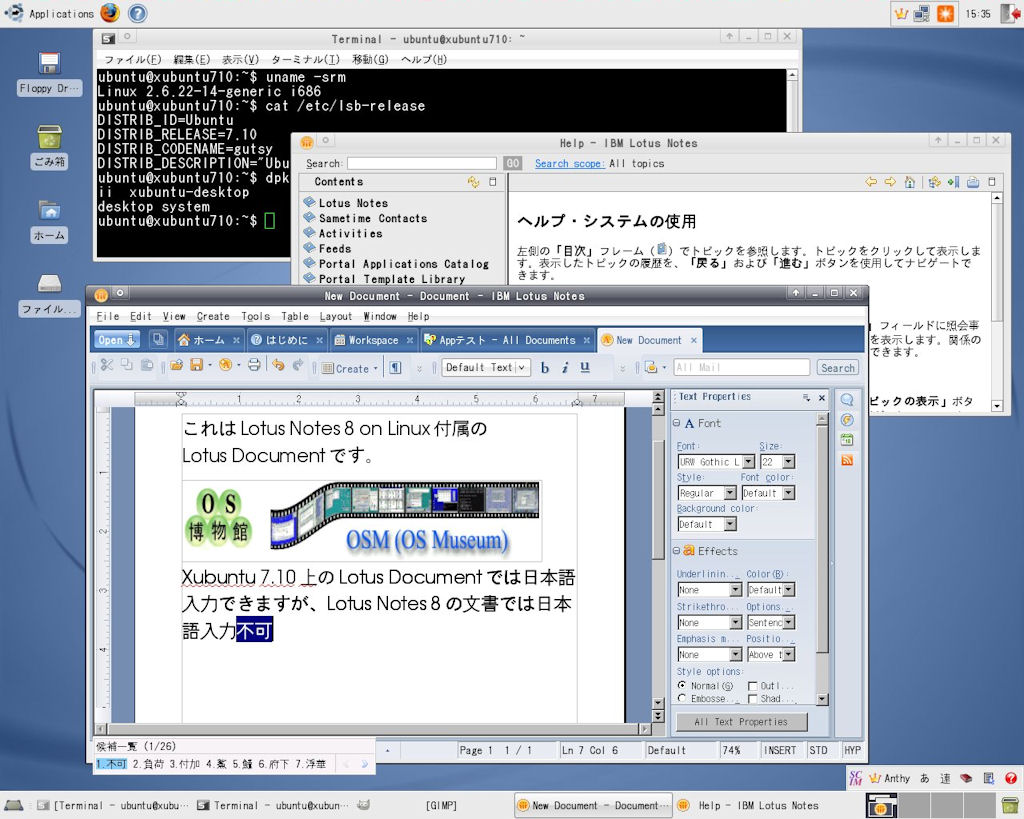Apply underline with the u icon

click(584, 368)
